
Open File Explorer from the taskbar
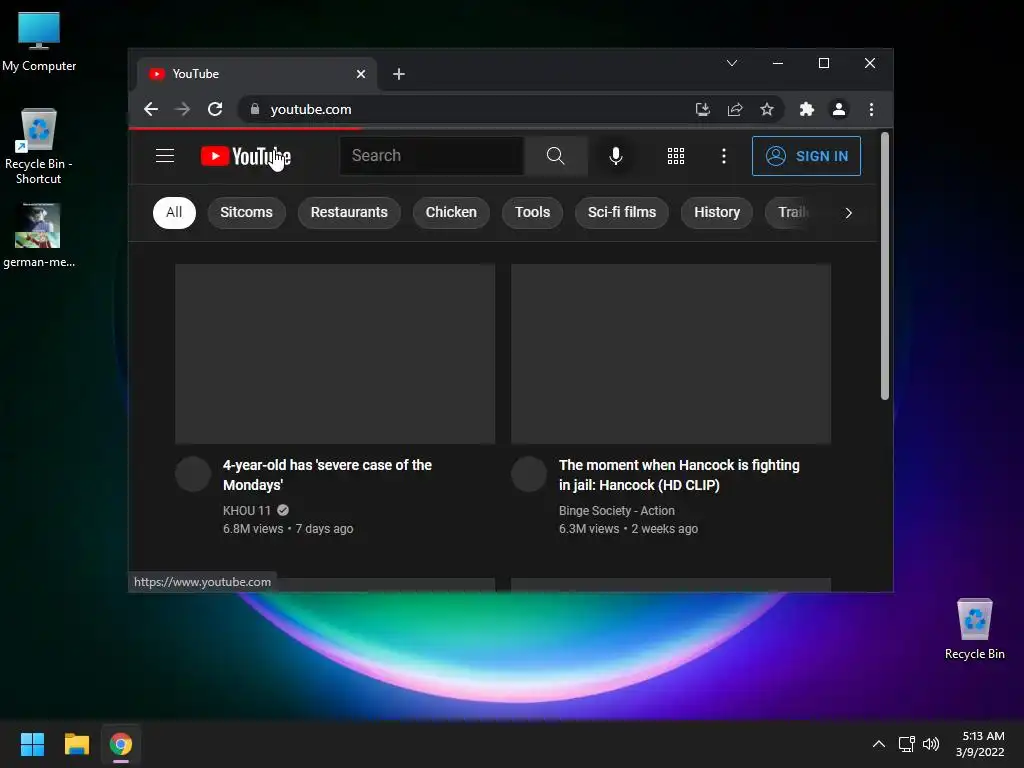76,744
